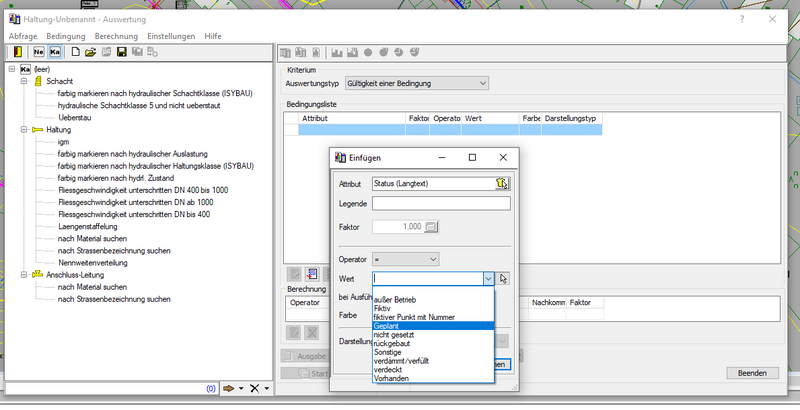800x410 pixels.
Task: Click the 'Darstellungstyp' column header
Action: point(572,118)
